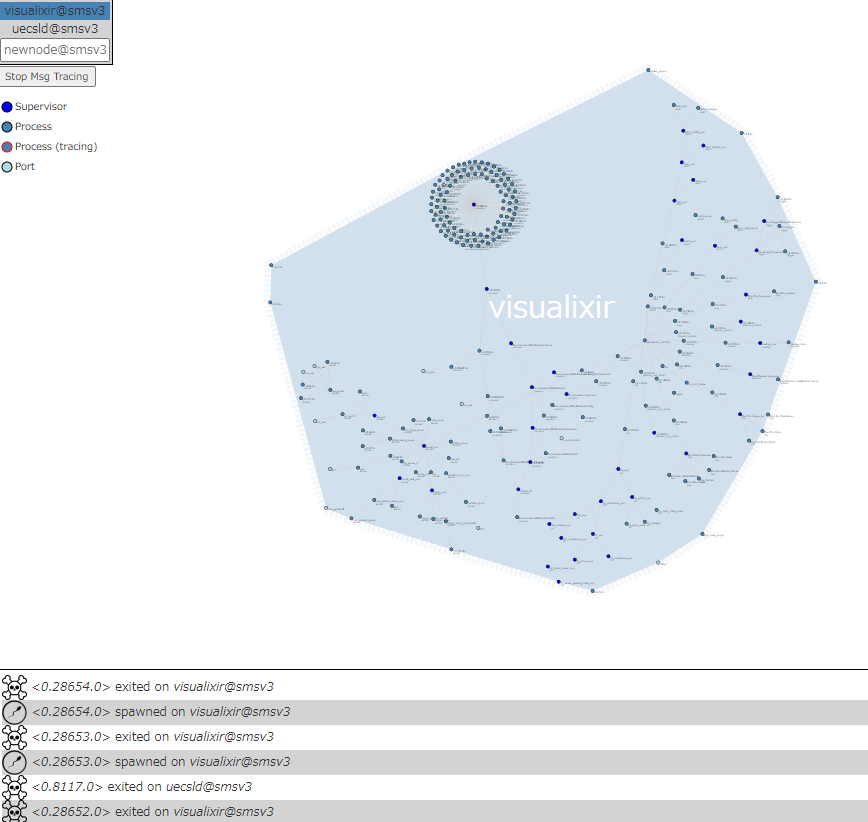Click log text '<0.8117.0> exited on uecsld@smsv3'
Viewport: 868px width, 822px height.
pyautogui.click(x=142, y=787)
